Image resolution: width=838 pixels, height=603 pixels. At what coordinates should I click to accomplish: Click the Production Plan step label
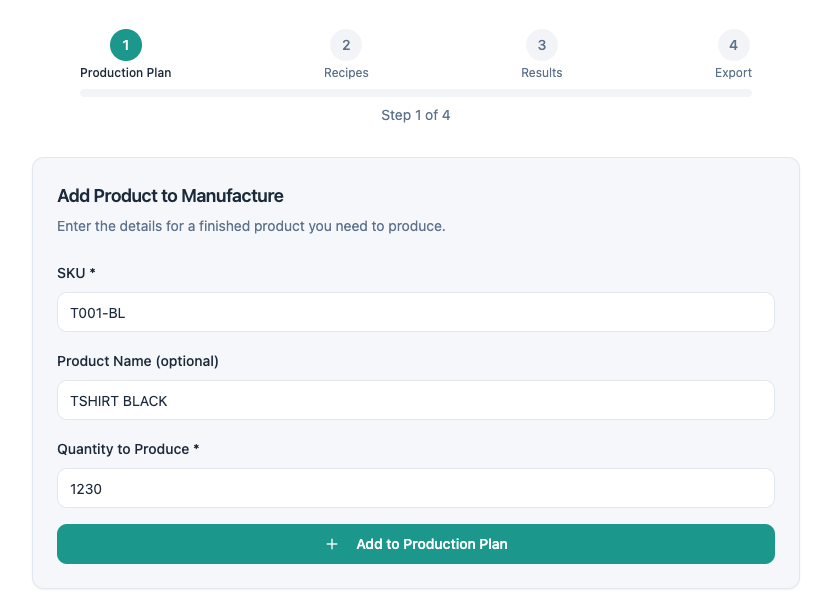(125, 72)
